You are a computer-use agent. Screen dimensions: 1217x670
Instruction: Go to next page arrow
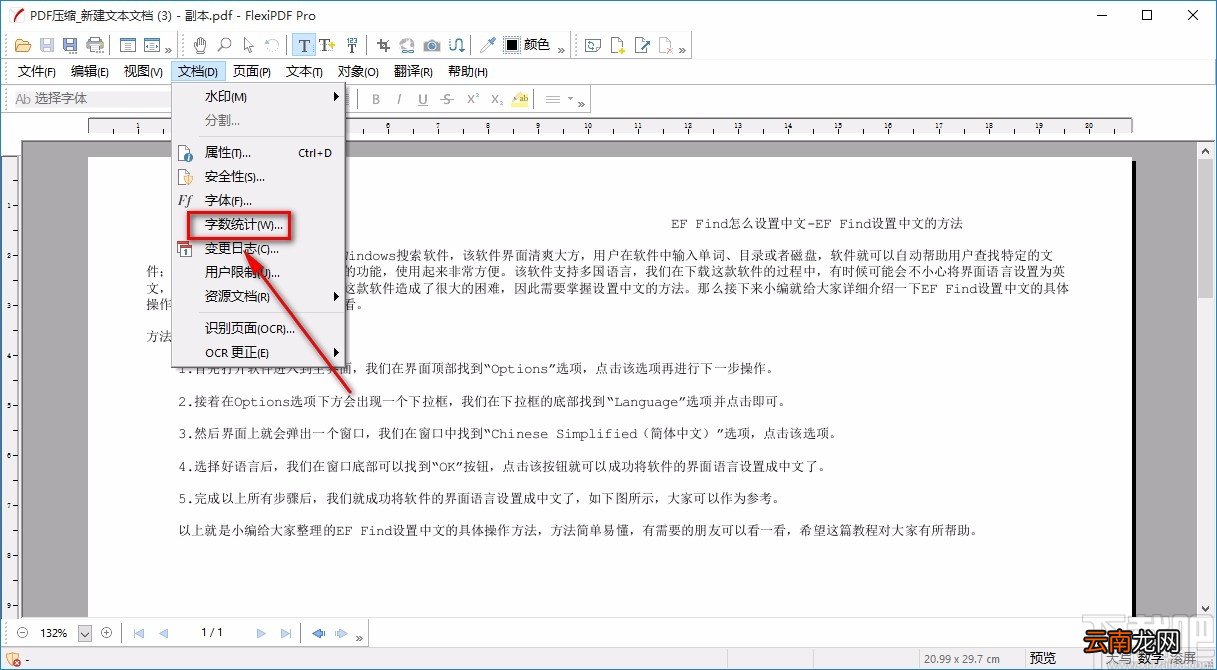pos(262,633)
